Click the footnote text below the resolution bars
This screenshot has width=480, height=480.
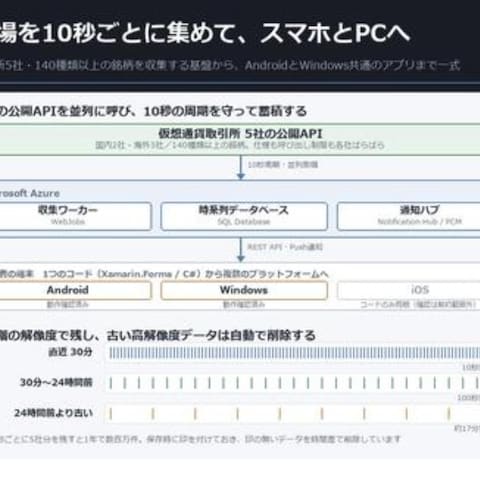(x=200, y=439)
